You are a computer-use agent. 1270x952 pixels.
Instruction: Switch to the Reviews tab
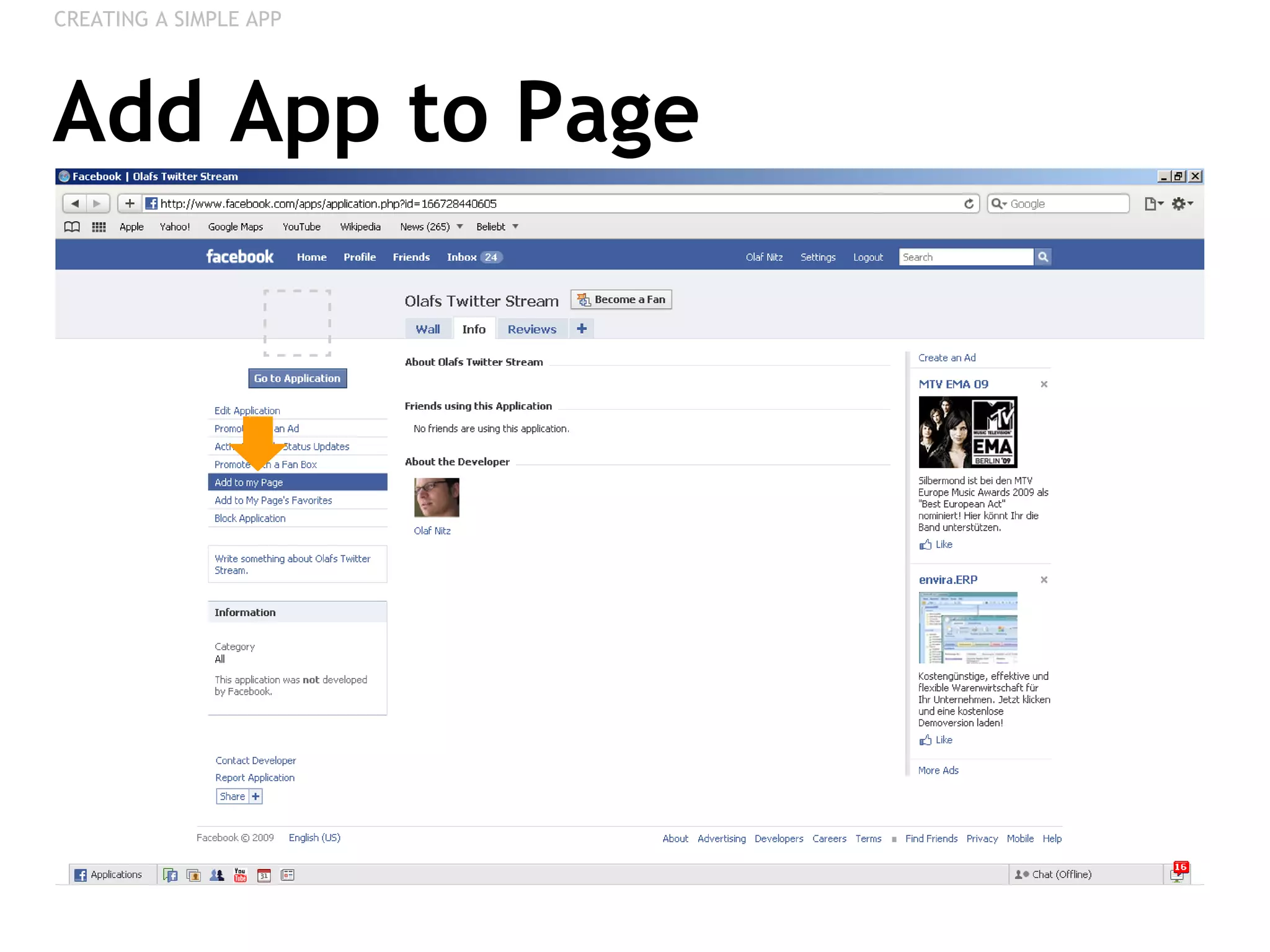click(532, 329)
